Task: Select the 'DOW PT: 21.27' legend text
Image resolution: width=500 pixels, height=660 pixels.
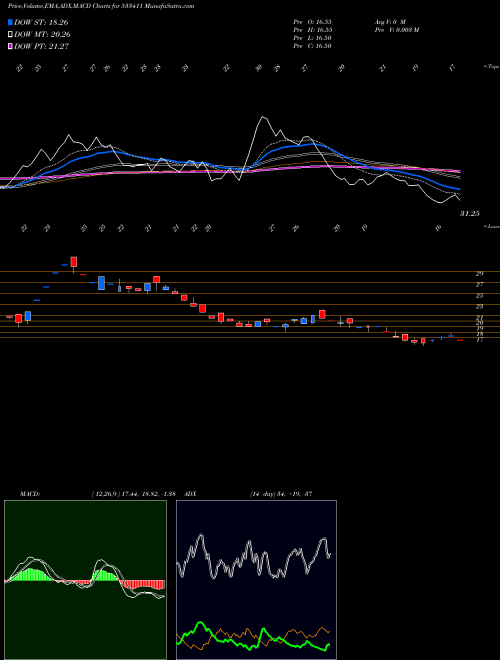Action: pos(41,47)
